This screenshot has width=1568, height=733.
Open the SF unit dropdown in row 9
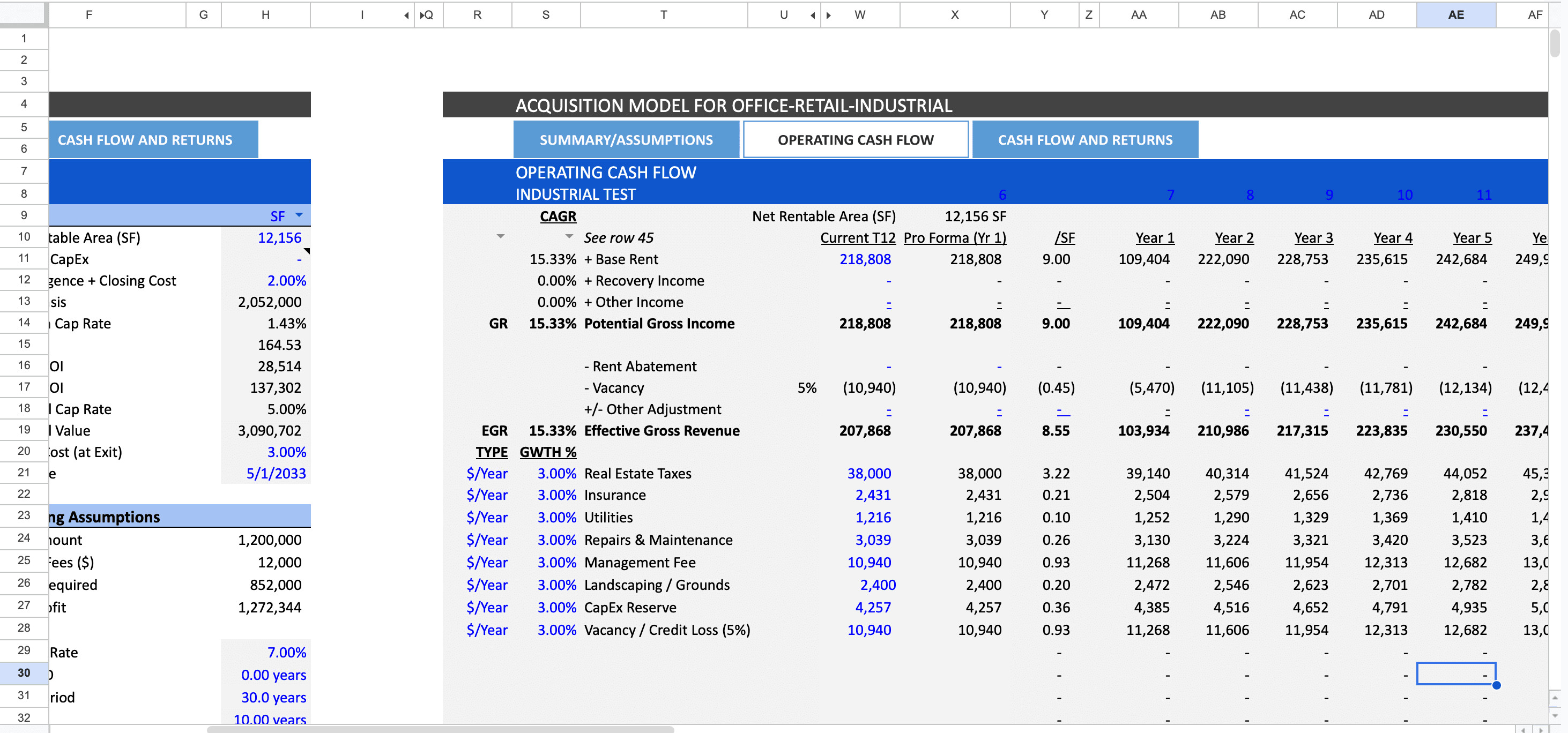click(299, 215)
